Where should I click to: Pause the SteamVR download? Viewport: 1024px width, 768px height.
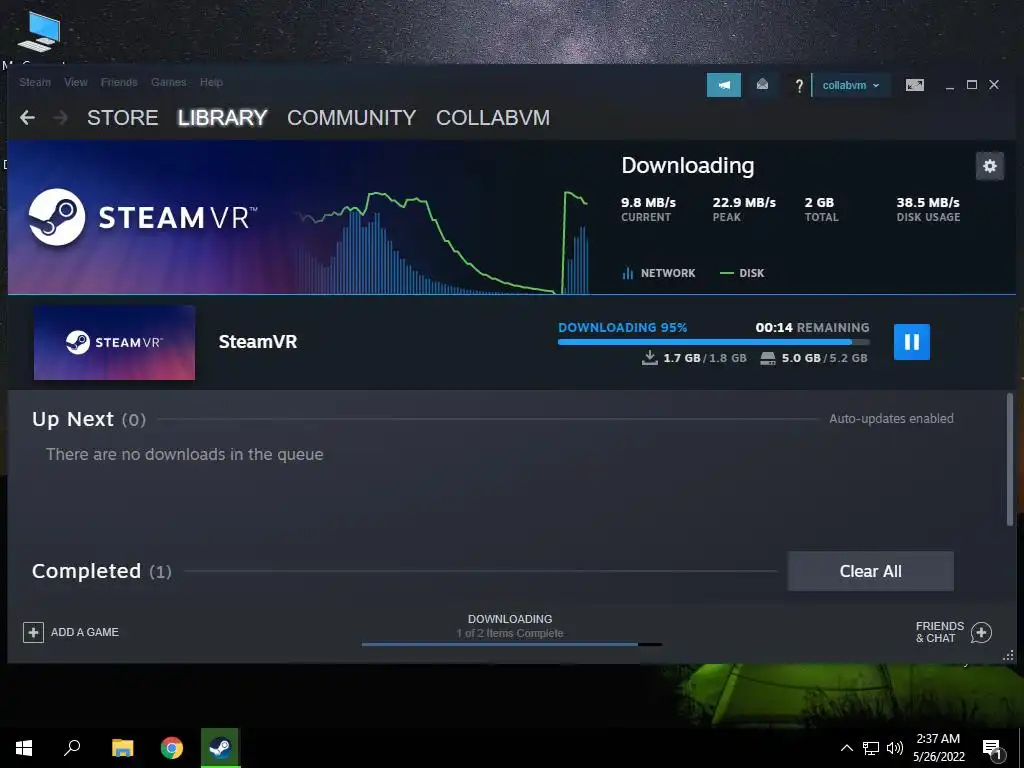point(912,342)
